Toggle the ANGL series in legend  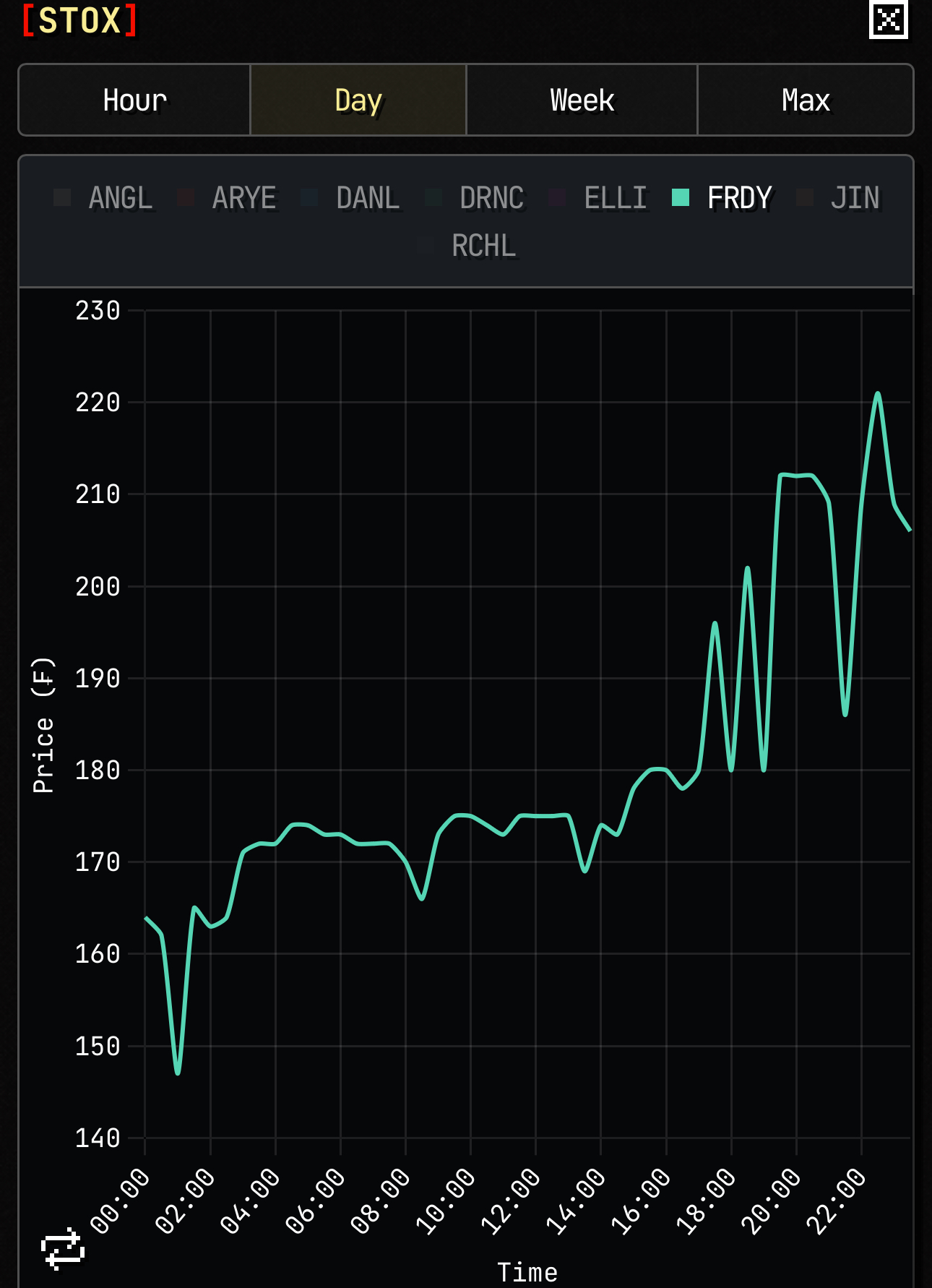tap(103, 197)
